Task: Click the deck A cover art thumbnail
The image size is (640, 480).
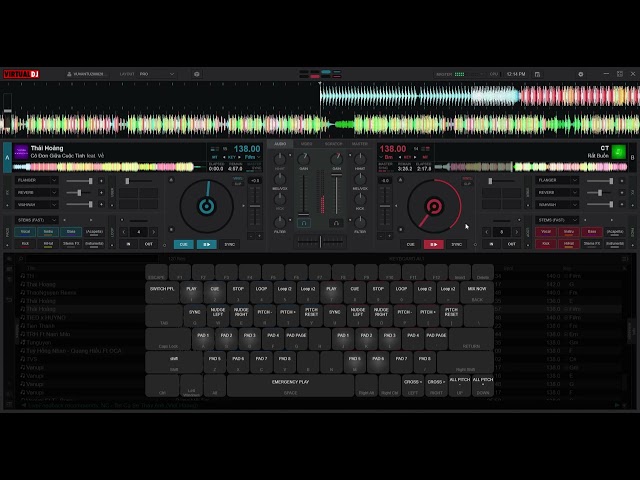Action: 21,152
